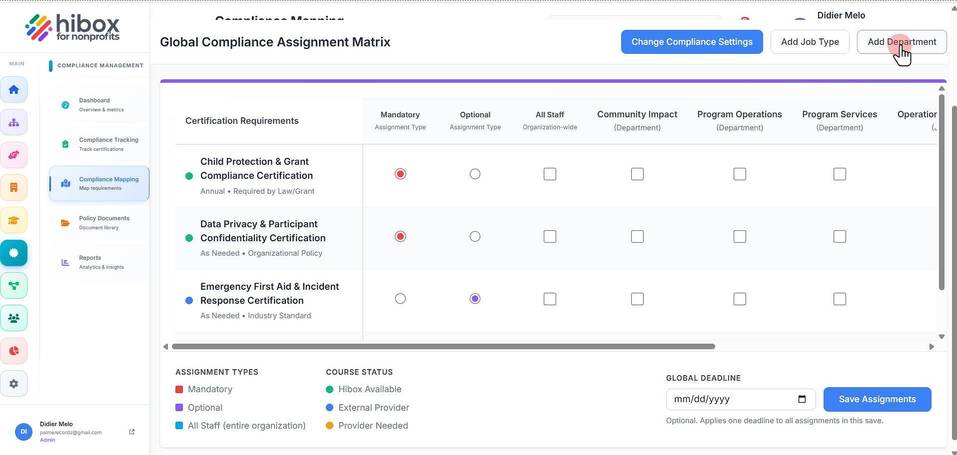Check Program Operations for Emergency First Aid certification
957x455 pixels.
click(x=740, y=299)
